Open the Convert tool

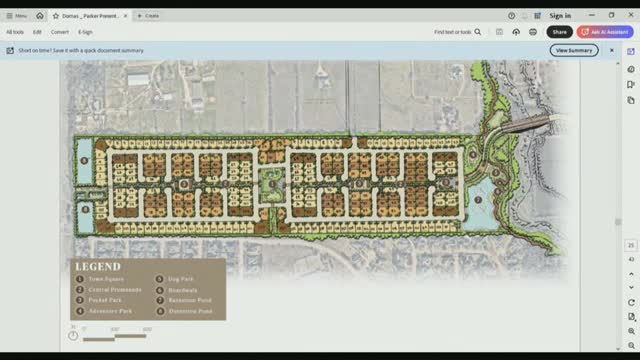point(60,32)
